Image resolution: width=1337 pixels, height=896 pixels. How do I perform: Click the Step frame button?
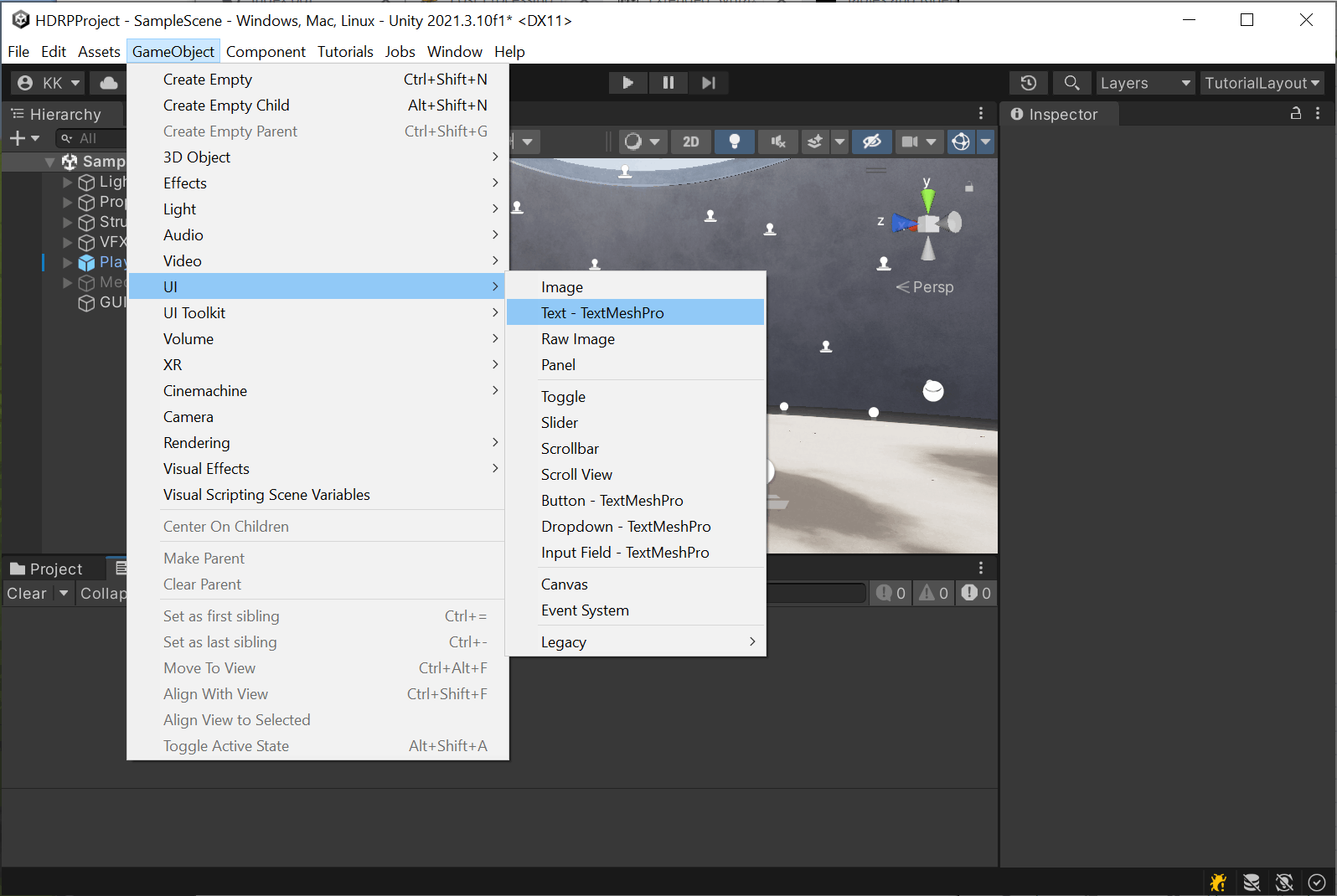[x=709, y=83]
